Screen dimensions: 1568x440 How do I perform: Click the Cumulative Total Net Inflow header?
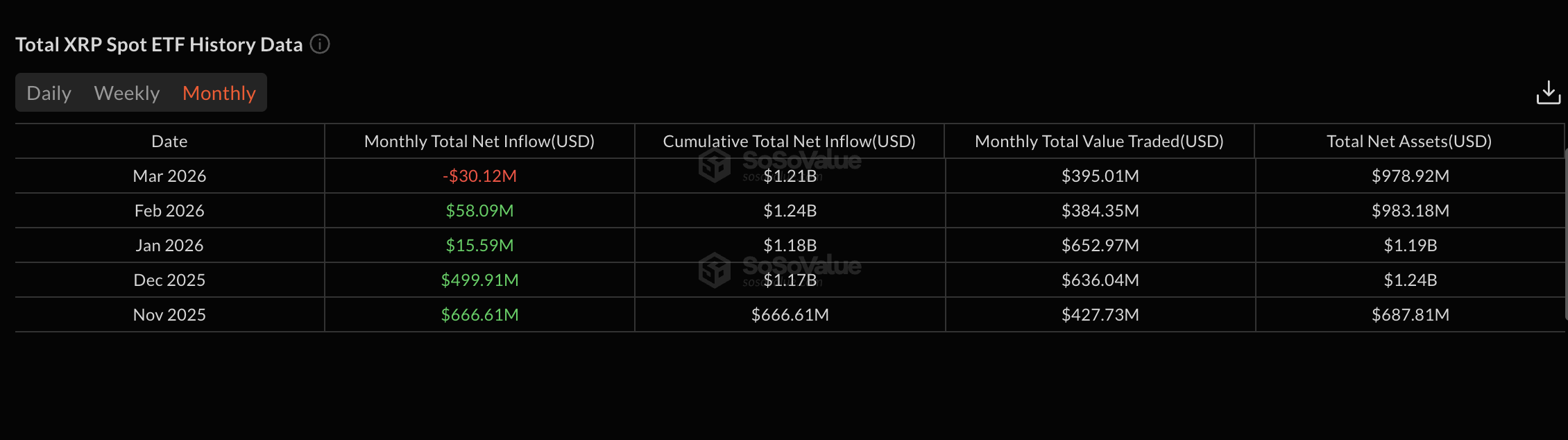(x=789, y=141)
